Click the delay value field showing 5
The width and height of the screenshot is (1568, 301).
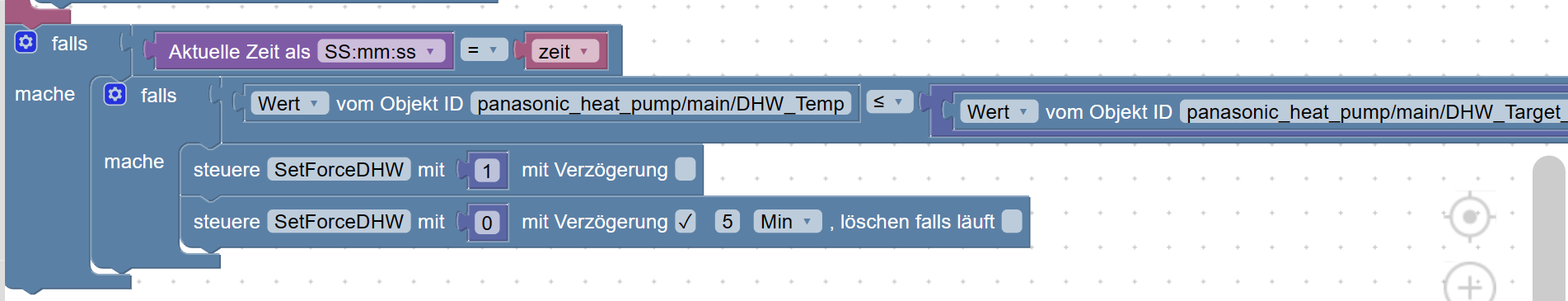[x=728, y=221]
